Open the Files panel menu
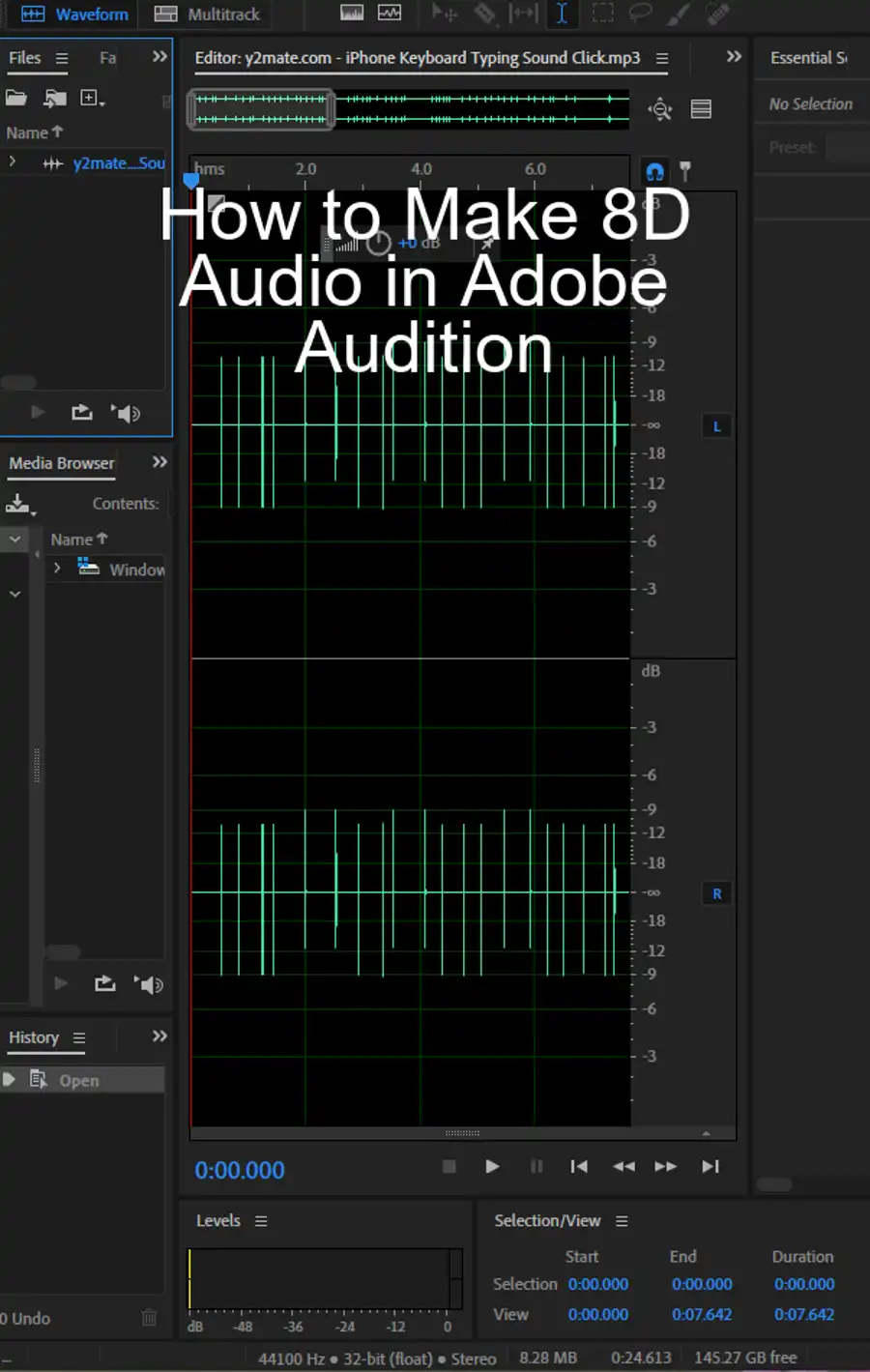870x1372 pixels. pos(62,58)
